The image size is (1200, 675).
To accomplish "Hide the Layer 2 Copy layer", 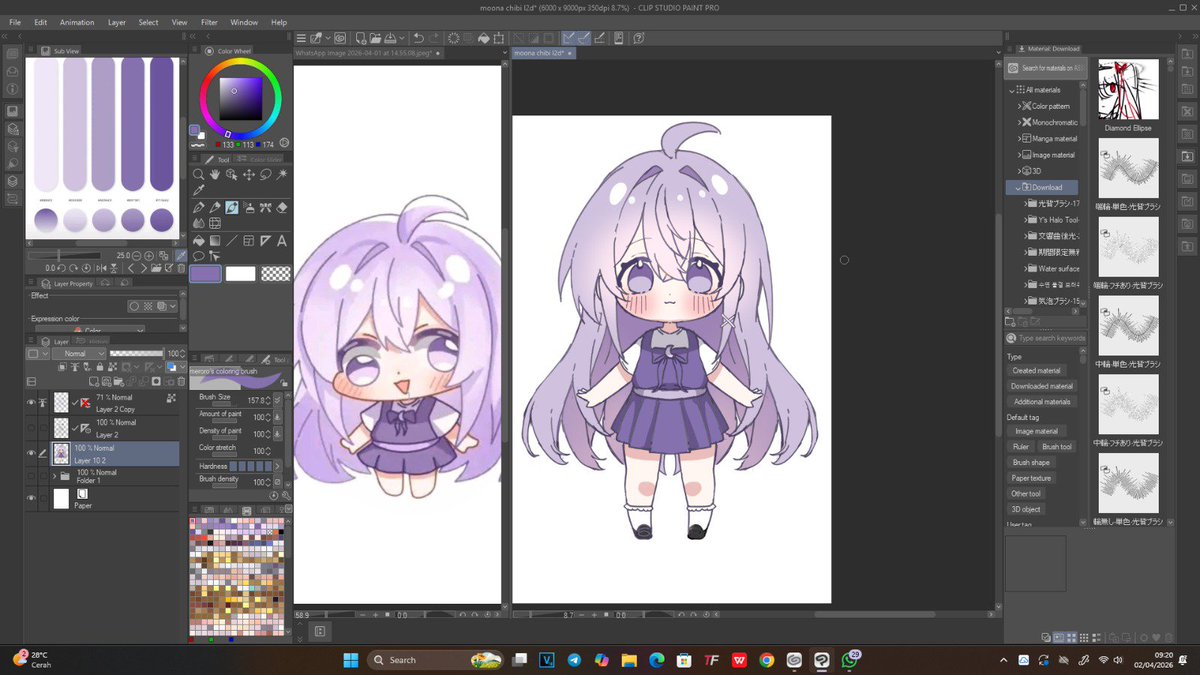I will point(32,402).
